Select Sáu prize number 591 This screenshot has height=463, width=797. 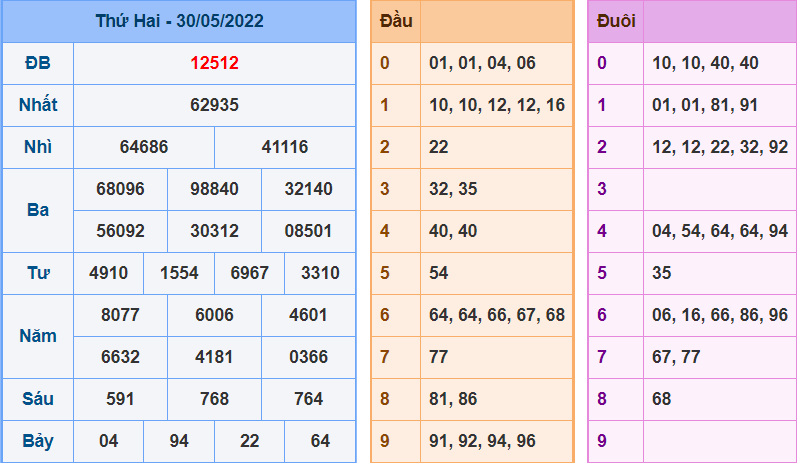[120, 399]
